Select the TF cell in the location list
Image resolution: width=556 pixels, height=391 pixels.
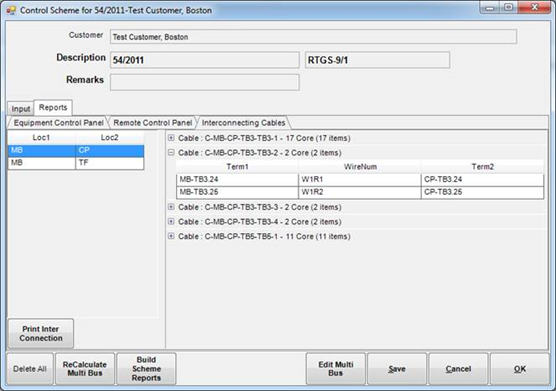[110, 163]
